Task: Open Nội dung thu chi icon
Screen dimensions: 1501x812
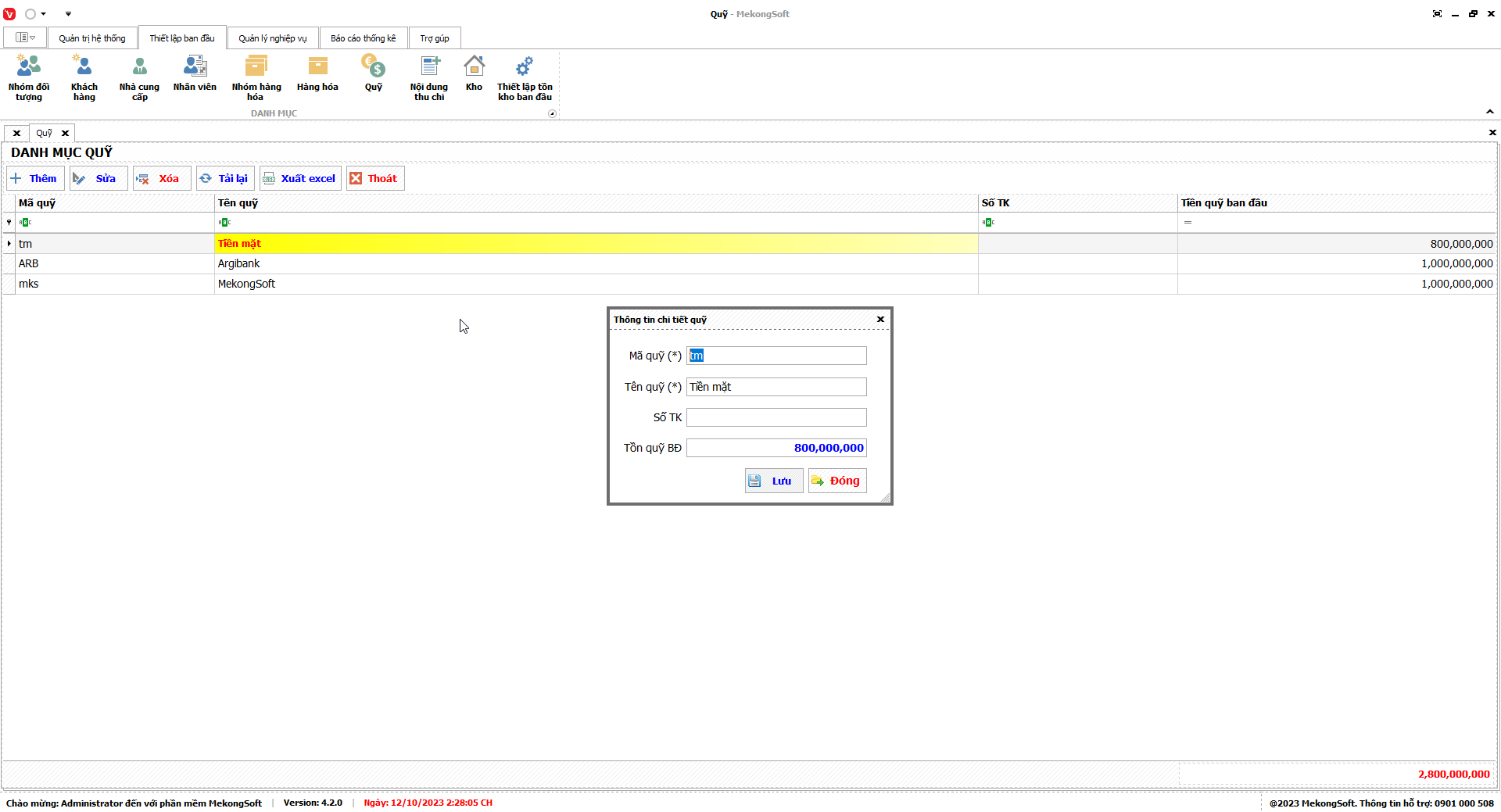Action: (429, 78)
